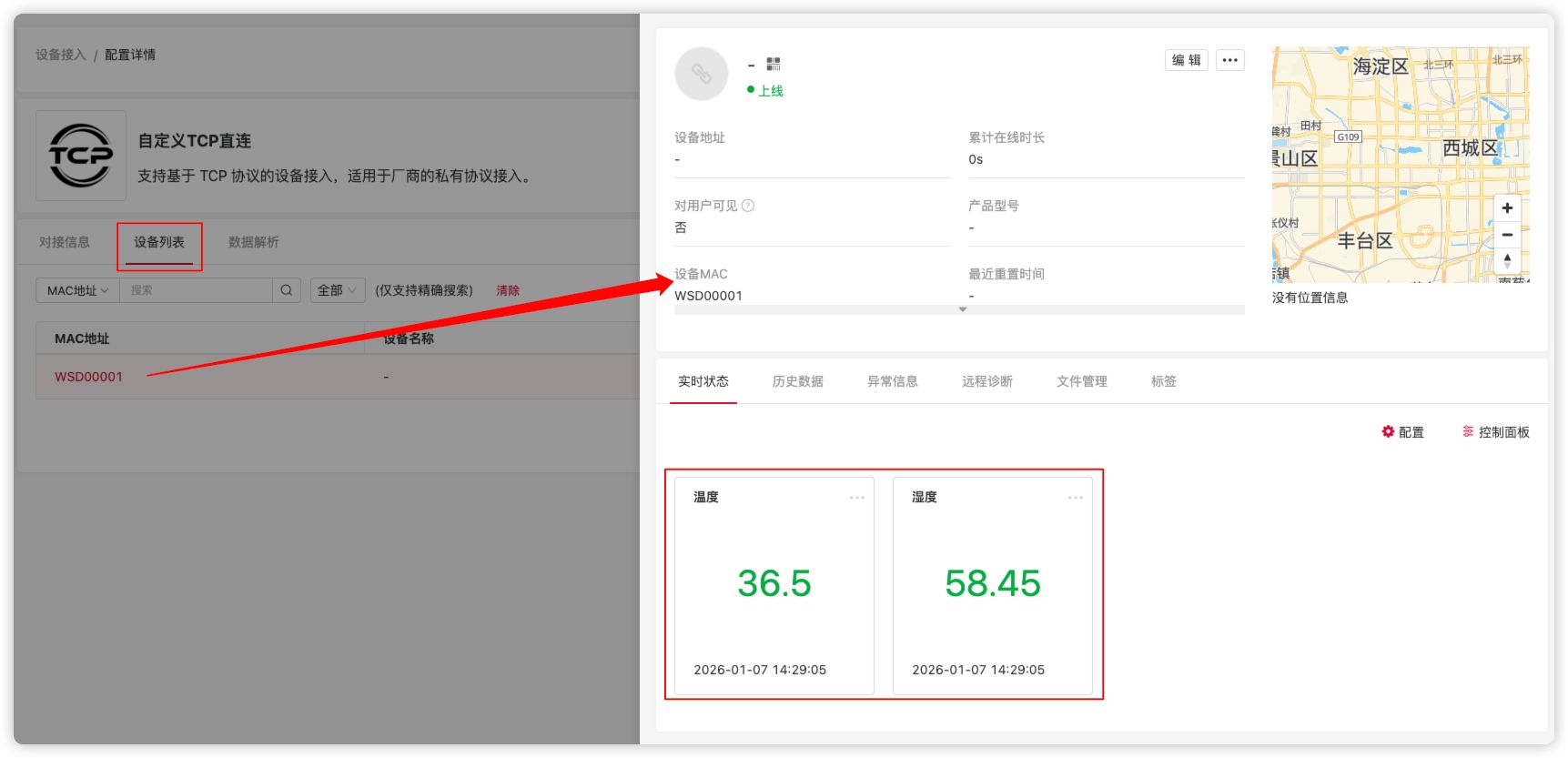Screen dimensions: 1568x758
Task: Switch to the 数据解析 tab
Action: coord(254,242)
